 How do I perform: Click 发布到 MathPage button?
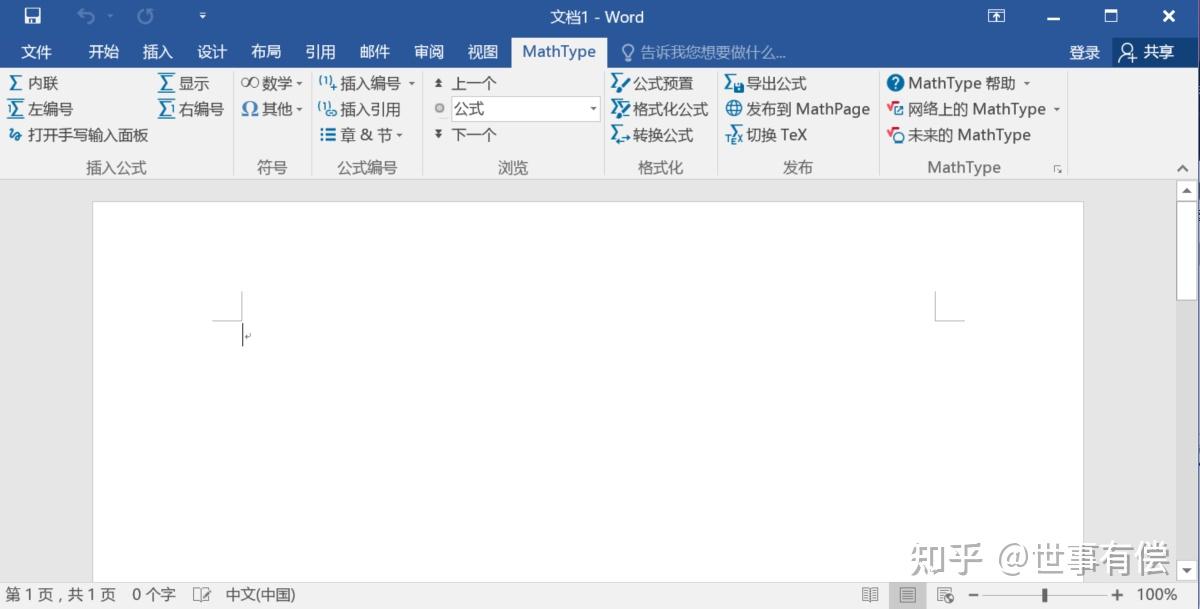tap(797, 109)
